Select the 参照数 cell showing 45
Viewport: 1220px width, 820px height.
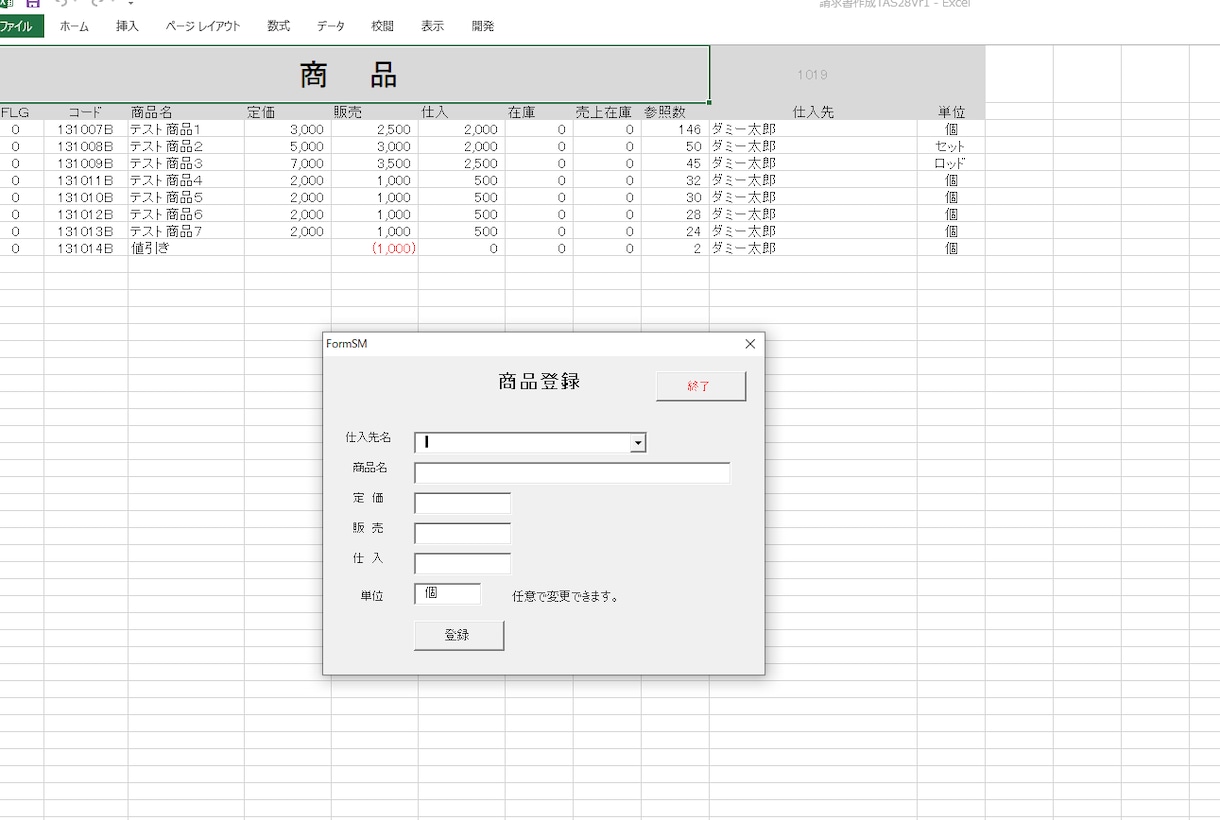(x=675, y=163)
